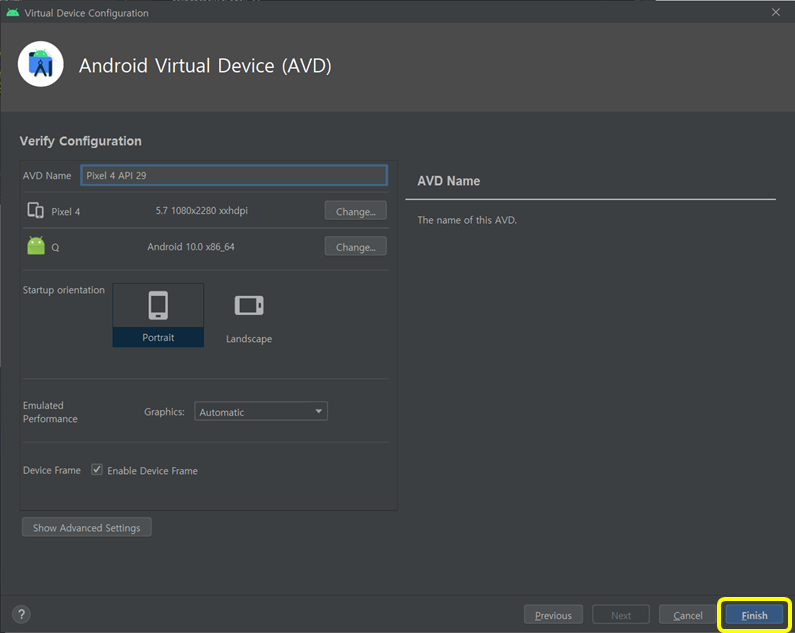The image size is (795, 633).
Task: Click the Android Q system image icon
Action: click(x=36, y=246)
